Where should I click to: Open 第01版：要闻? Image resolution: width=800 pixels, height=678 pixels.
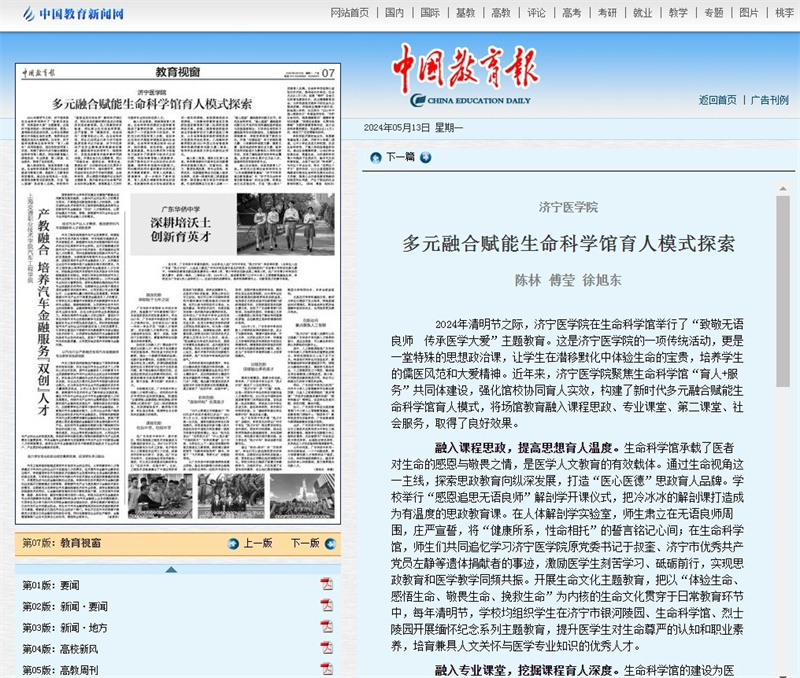tap(51, 585)
